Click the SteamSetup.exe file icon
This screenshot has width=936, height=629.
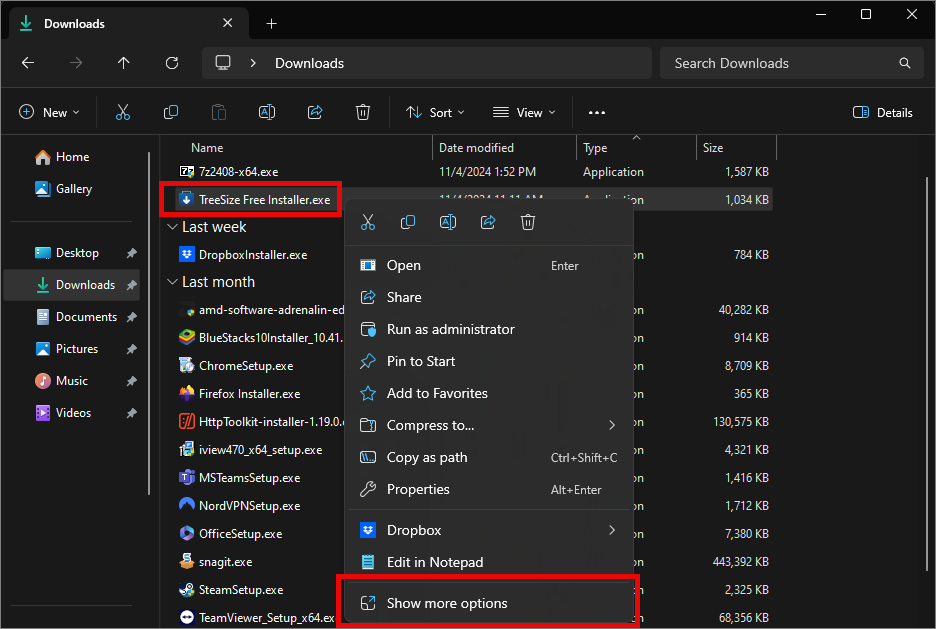point(187,590)
